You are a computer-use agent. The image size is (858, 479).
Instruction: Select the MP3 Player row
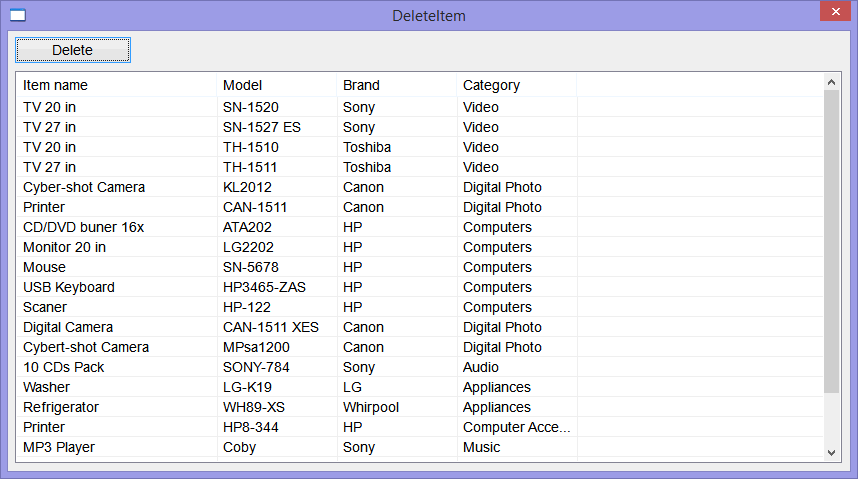click(420, 447)
